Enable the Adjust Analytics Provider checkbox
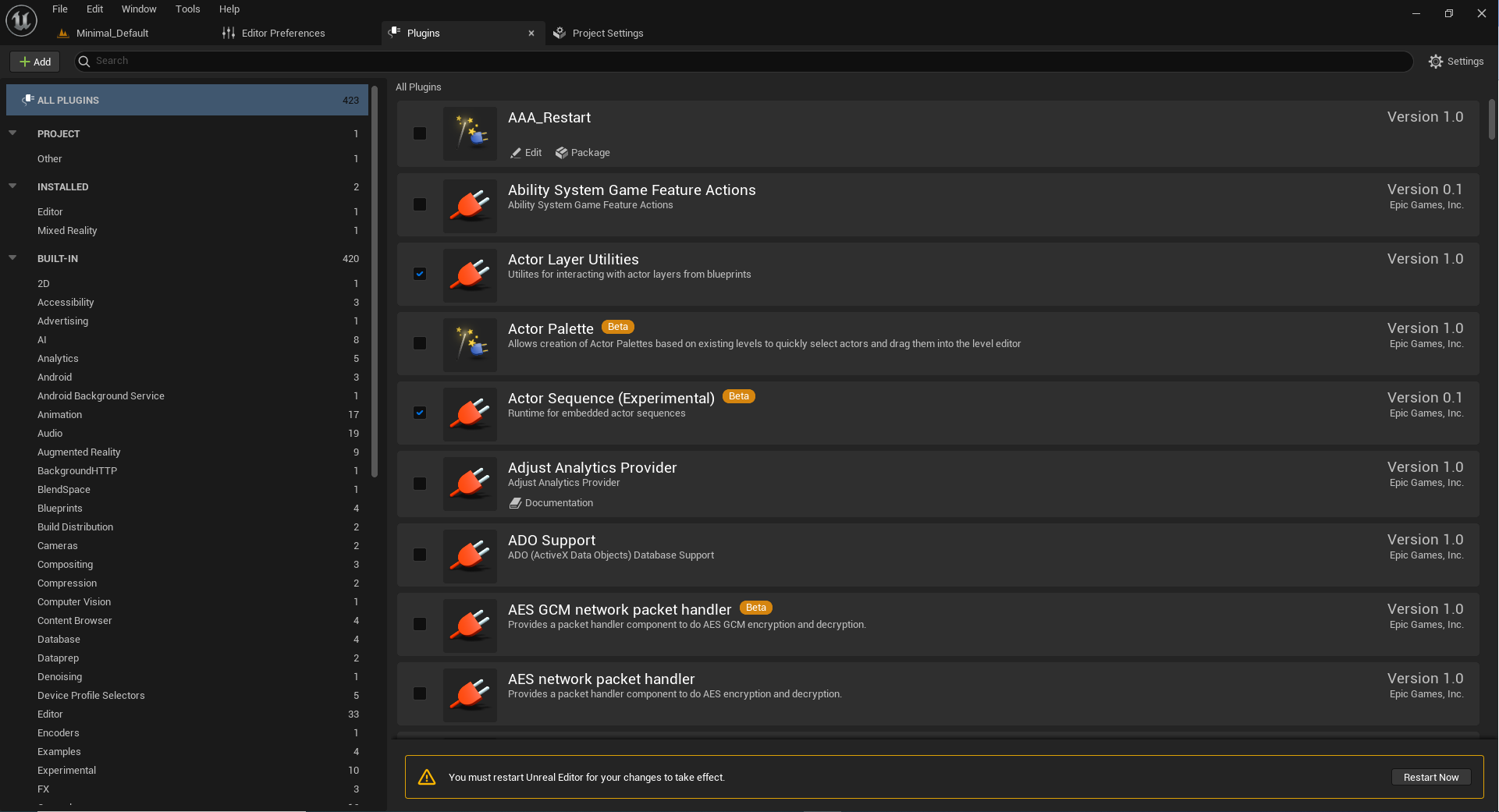Image resolution: width=1499 pixels, height=812 pixels. click(420, 484)
